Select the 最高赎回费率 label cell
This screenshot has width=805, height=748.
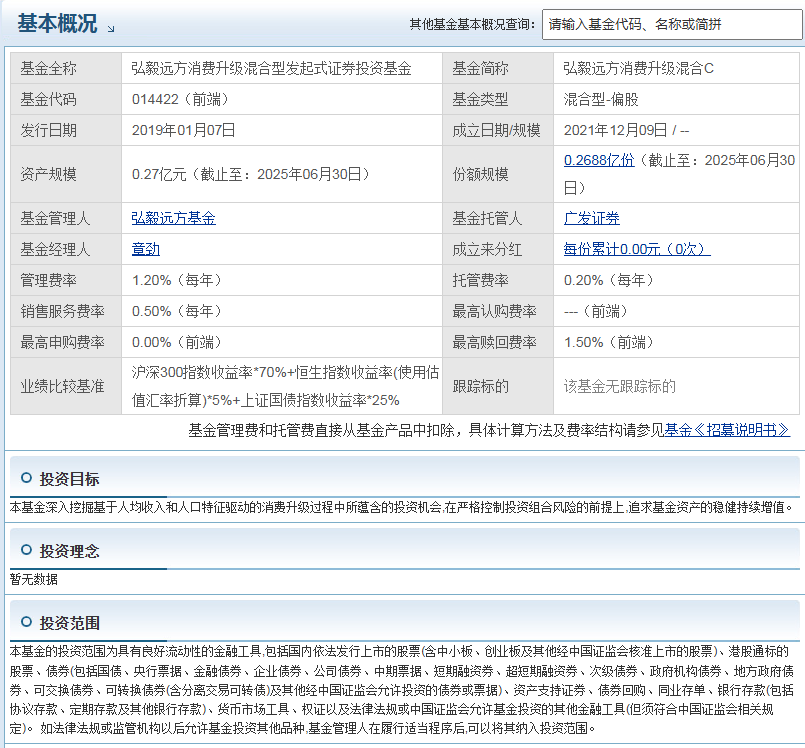tap(498, 342)
